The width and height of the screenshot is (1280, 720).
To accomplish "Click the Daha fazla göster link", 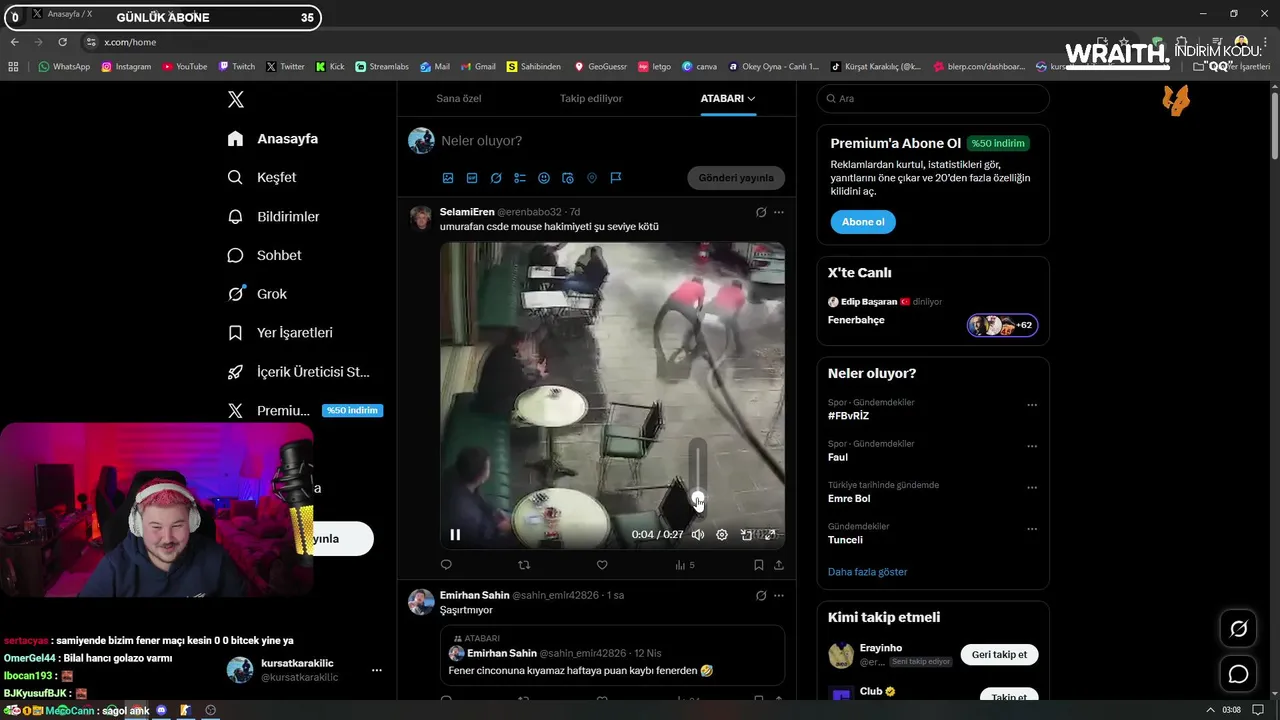I will pos(867,572).
